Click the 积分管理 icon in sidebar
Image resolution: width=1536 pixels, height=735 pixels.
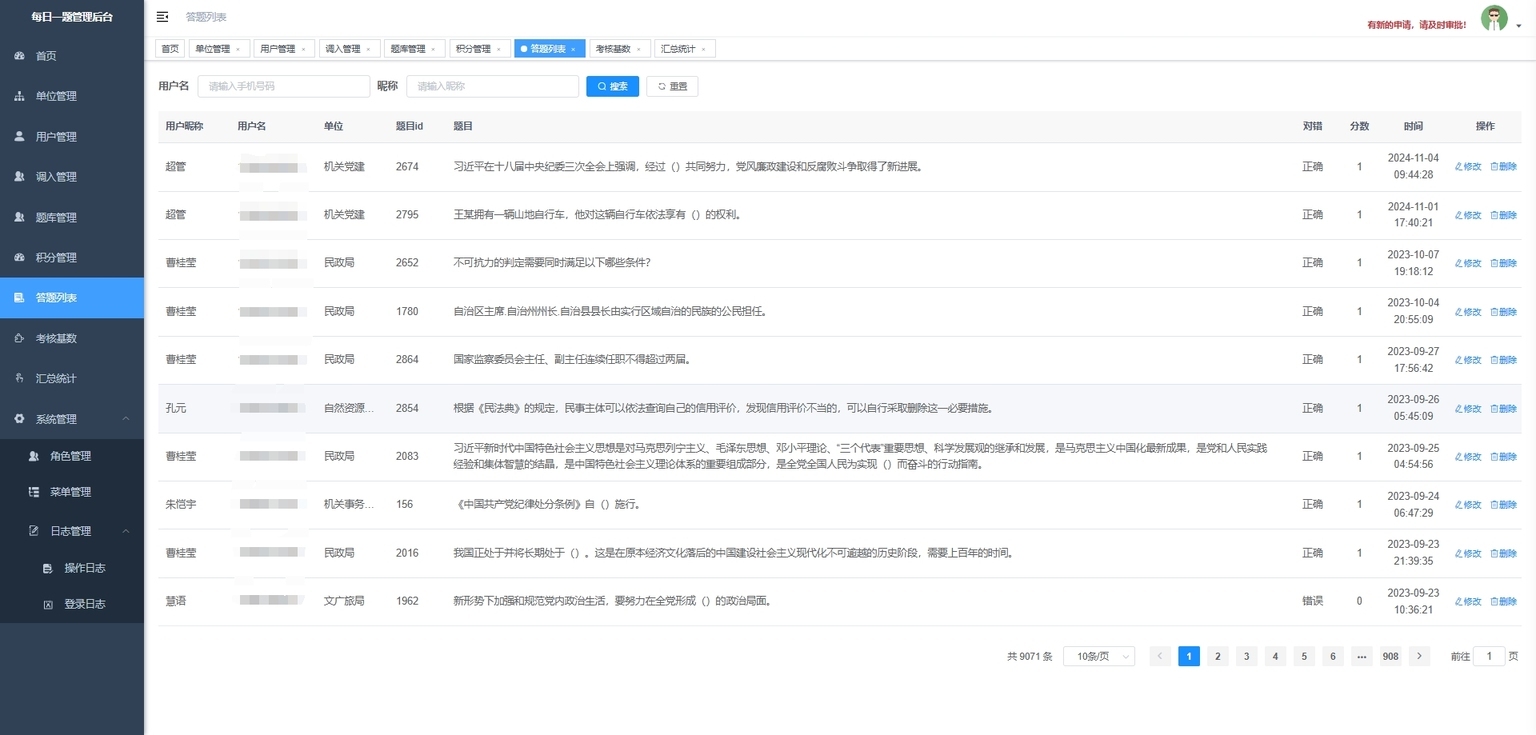point(19,258)
